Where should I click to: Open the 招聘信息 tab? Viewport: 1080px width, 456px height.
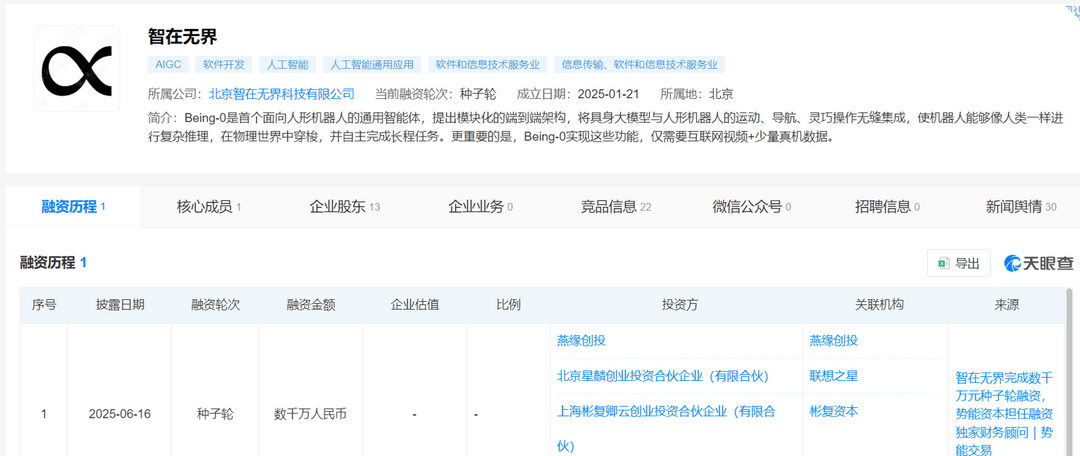coord(887,207)
